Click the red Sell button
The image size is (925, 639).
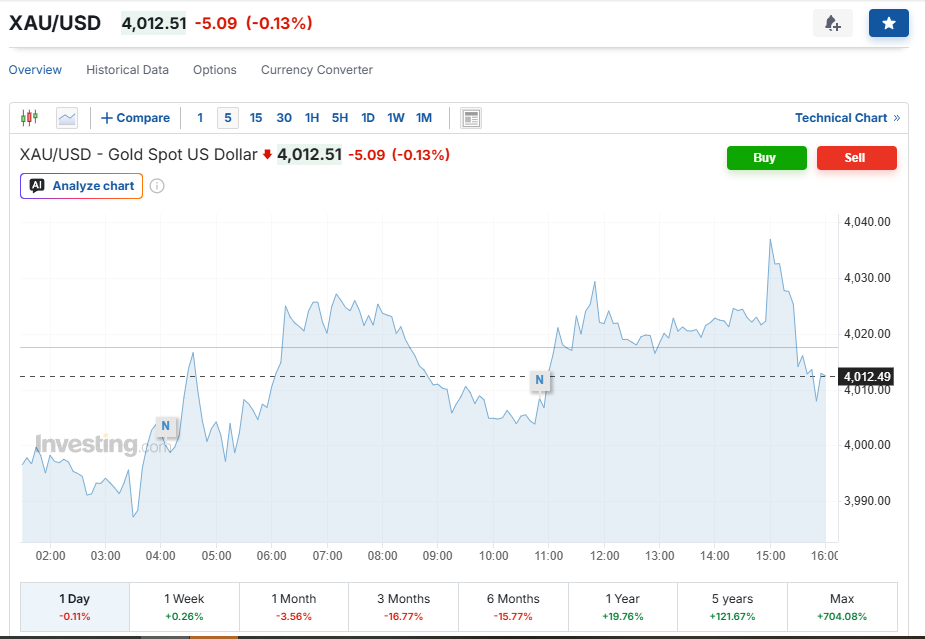(857, 158)
